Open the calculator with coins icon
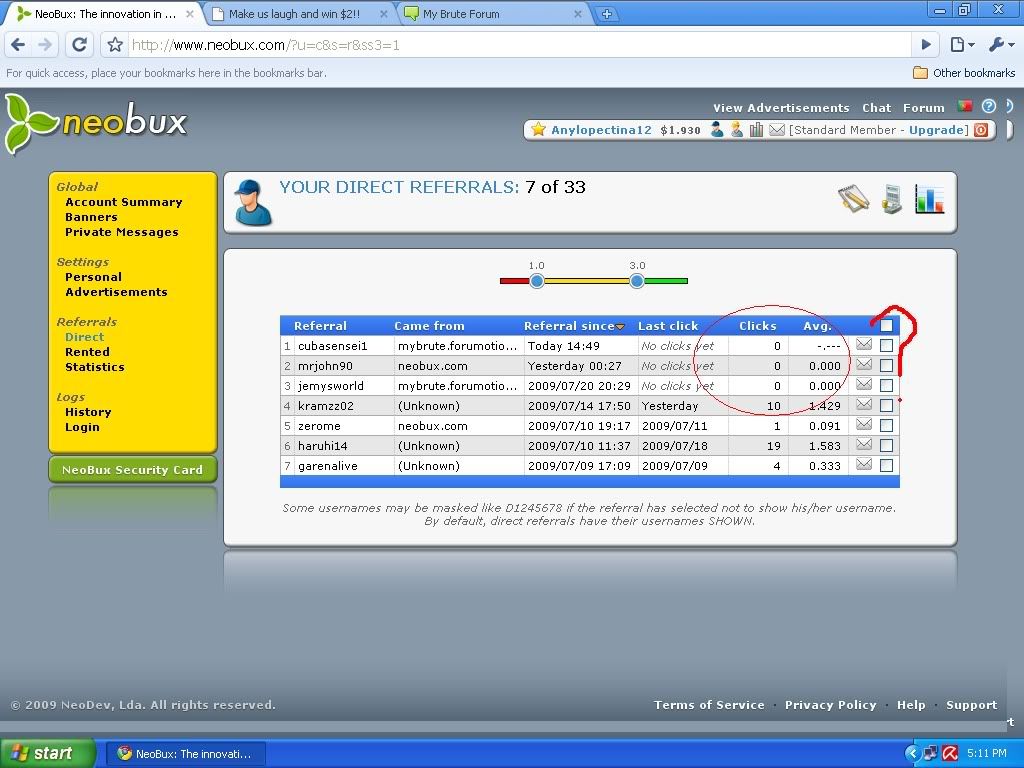Image resolution: width=1024 pixels, height=768 pixels. [x=891, y=199]
